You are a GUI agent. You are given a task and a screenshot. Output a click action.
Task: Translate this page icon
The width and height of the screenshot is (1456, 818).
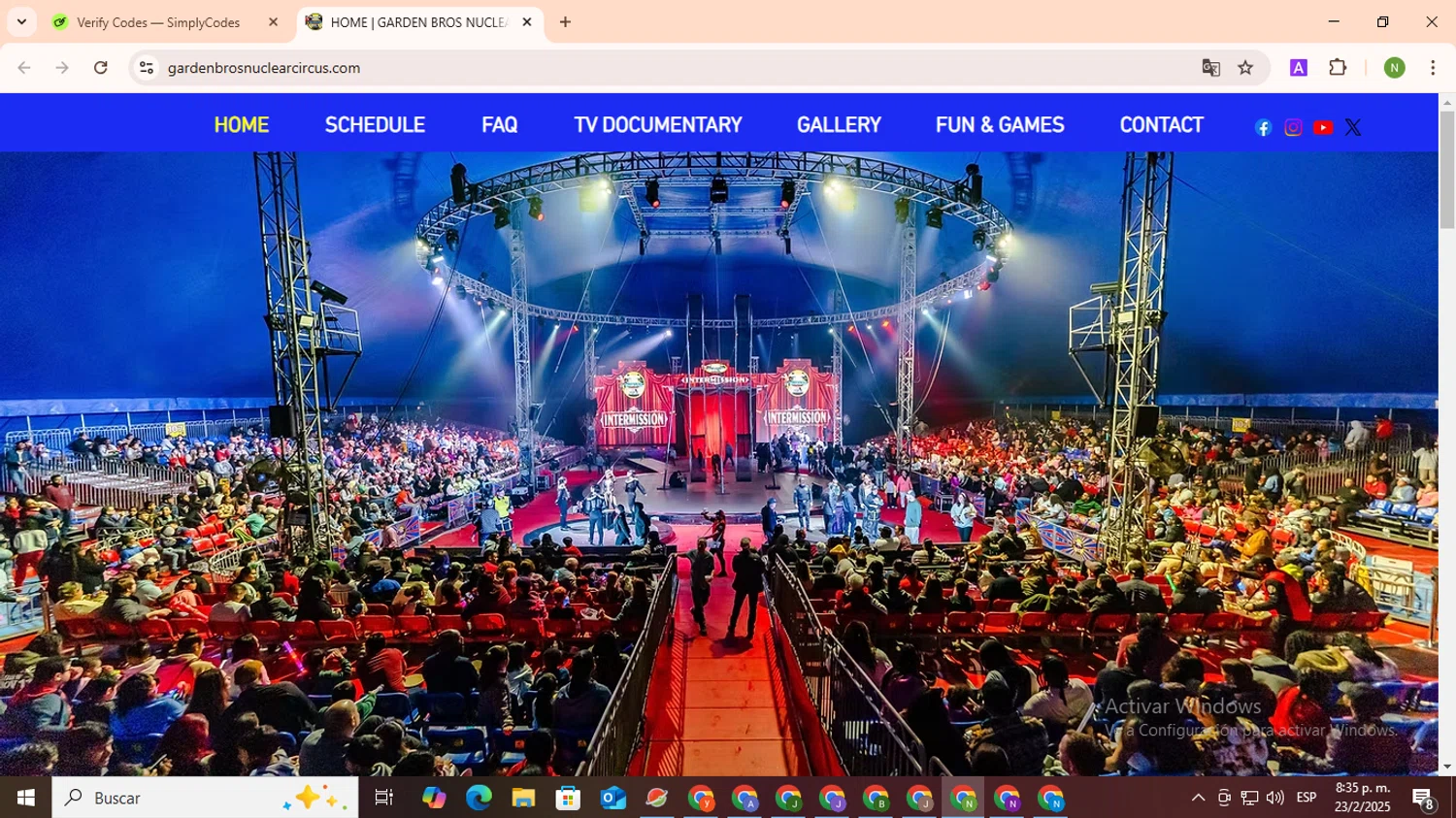pos(1210,68)
